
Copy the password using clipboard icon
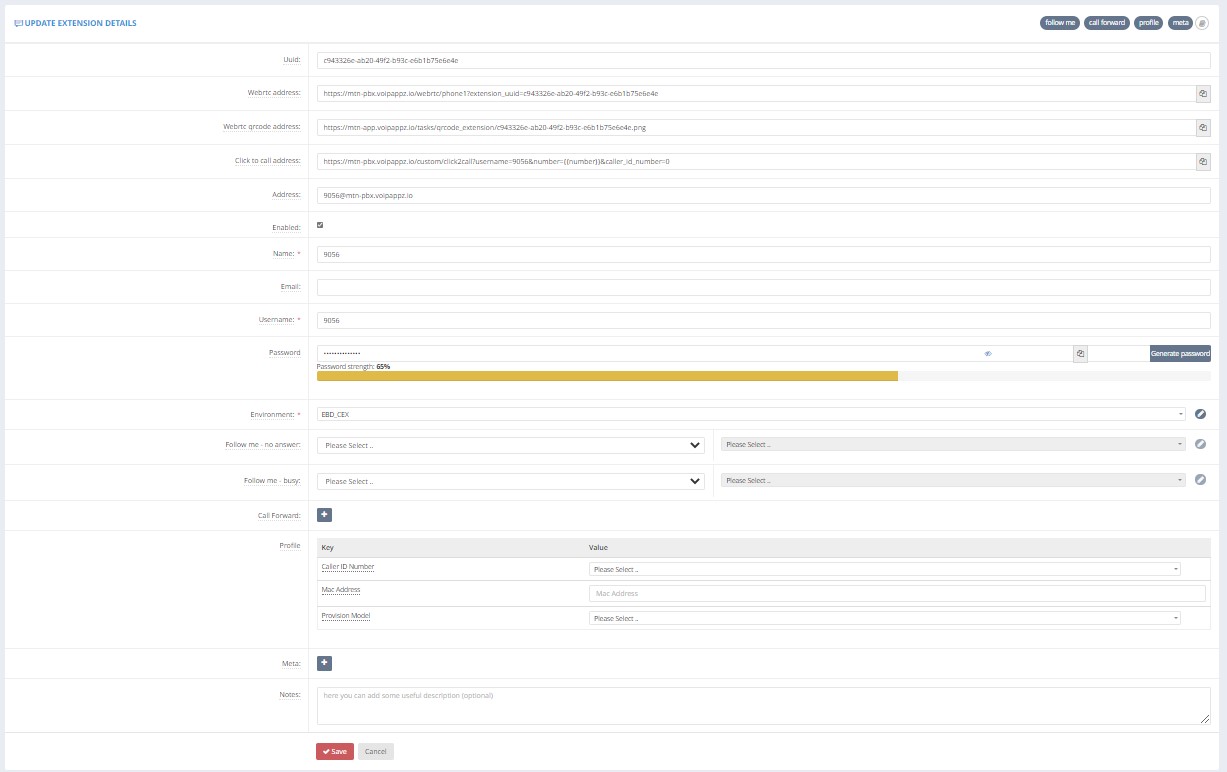click(1080, 353)
